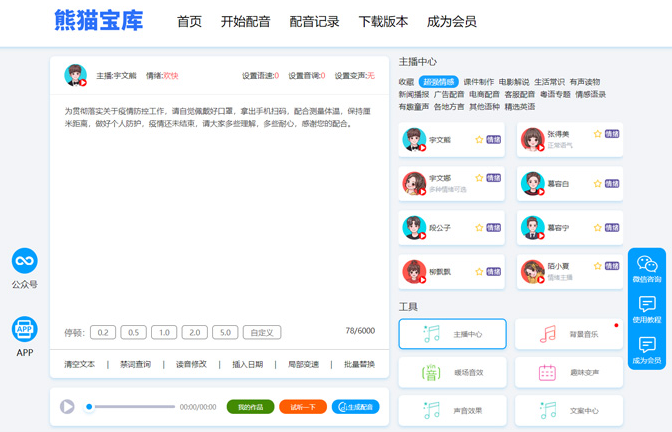Open 配音记录 in top navigation
The width and height of the screenshot is (672, 432).
(x=314, y=21)
